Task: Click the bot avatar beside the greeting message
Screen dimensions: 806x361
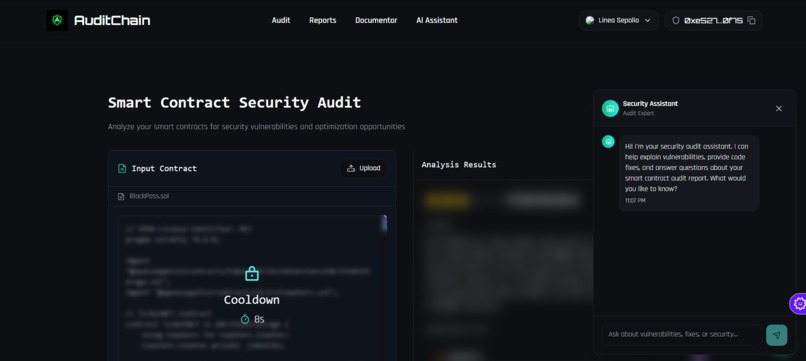Action: click(x=608, y=142)
